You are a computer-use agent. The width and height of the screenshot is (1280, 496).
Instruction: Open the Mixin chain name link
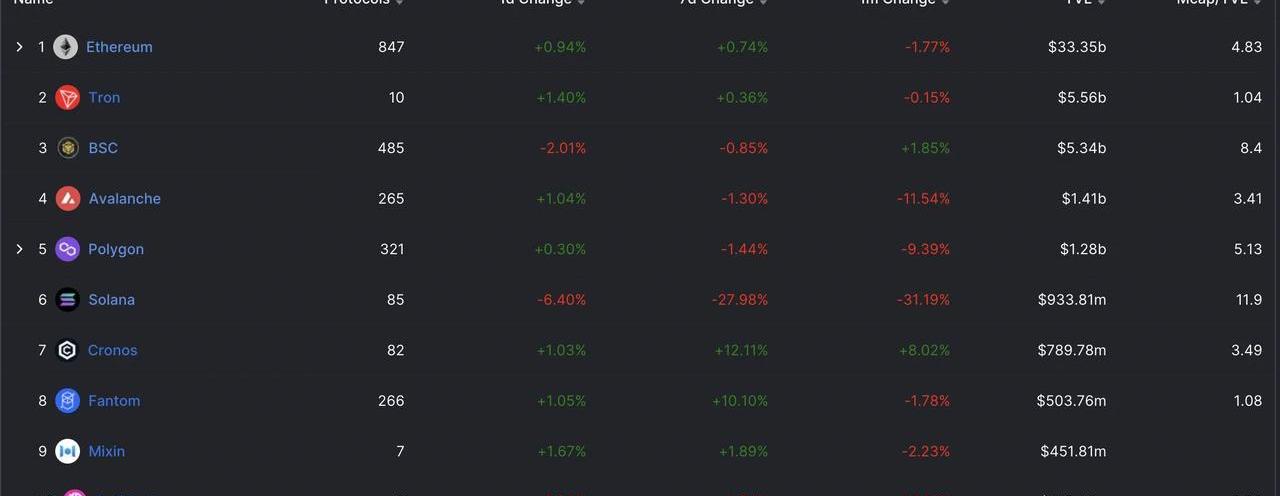[106, 451]
